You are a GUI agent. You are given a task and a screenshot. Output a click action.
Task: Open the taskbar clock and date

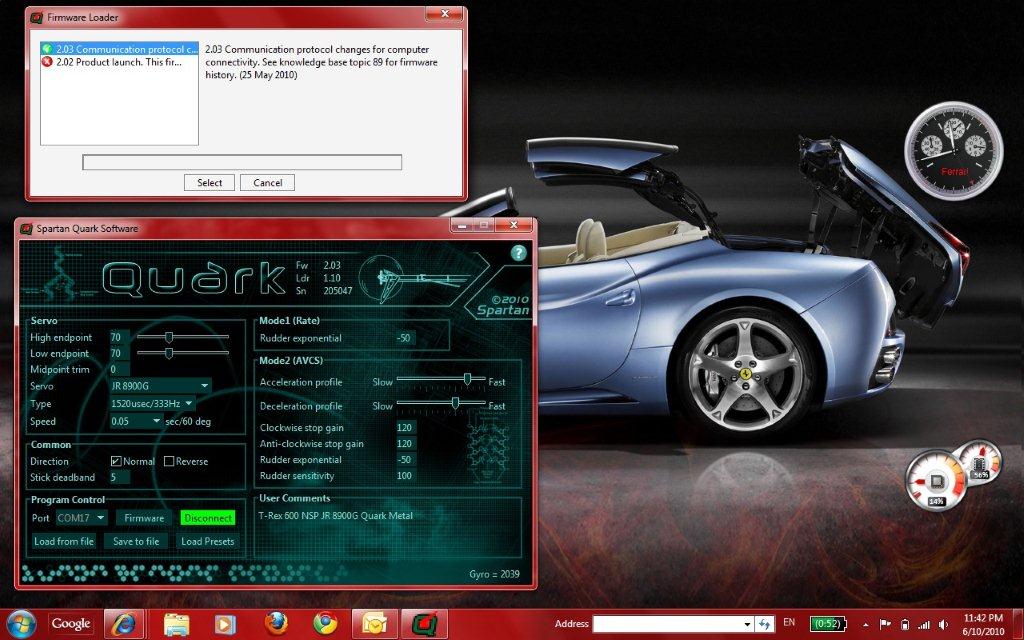[983, 624]
